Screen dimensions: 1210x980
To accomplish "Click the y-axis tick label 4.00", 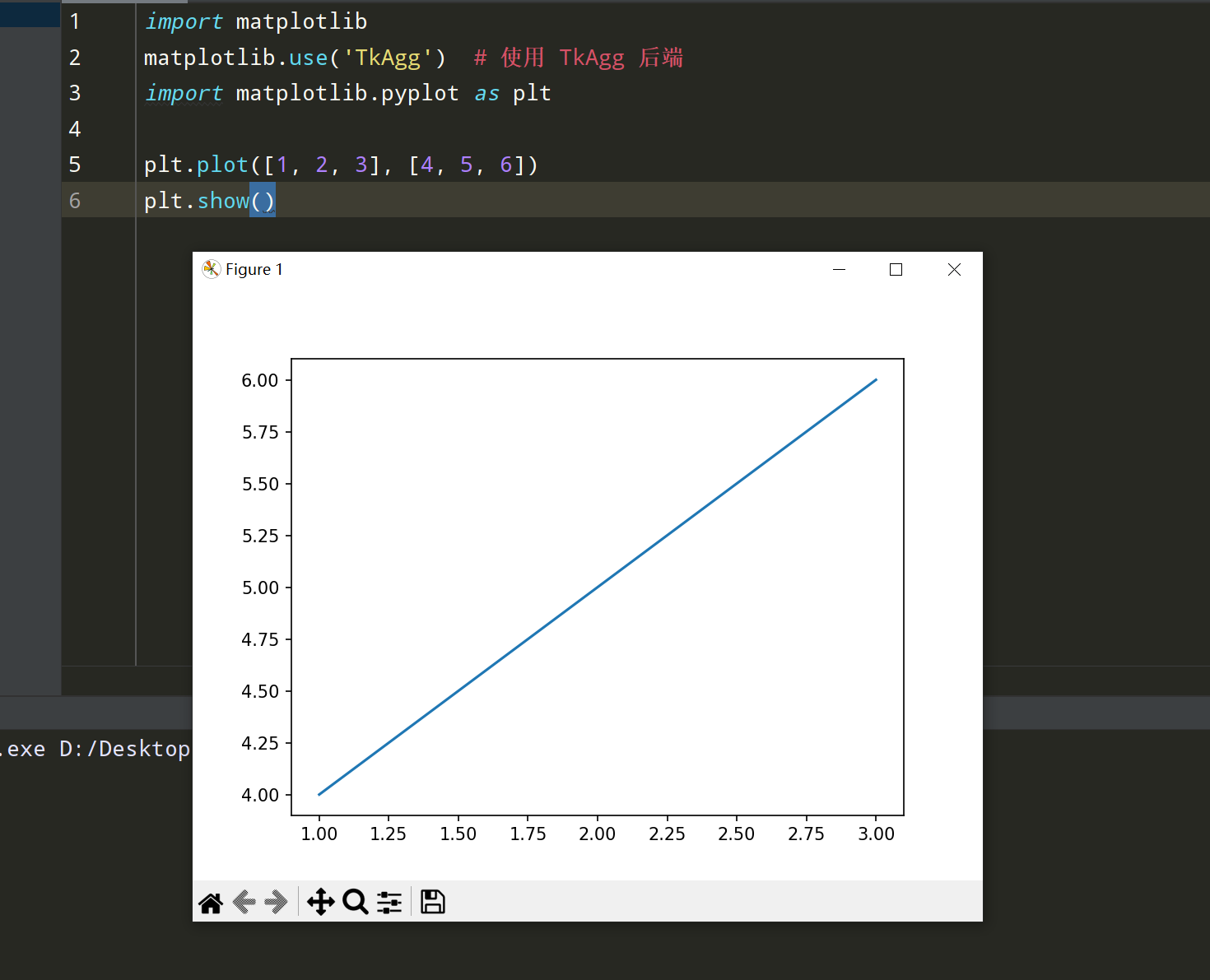I will 260,795.
